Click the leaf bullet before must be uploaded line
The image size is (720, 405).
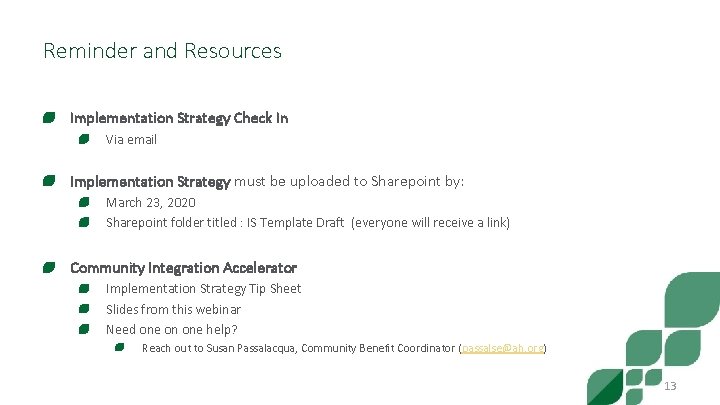(49, 182)
